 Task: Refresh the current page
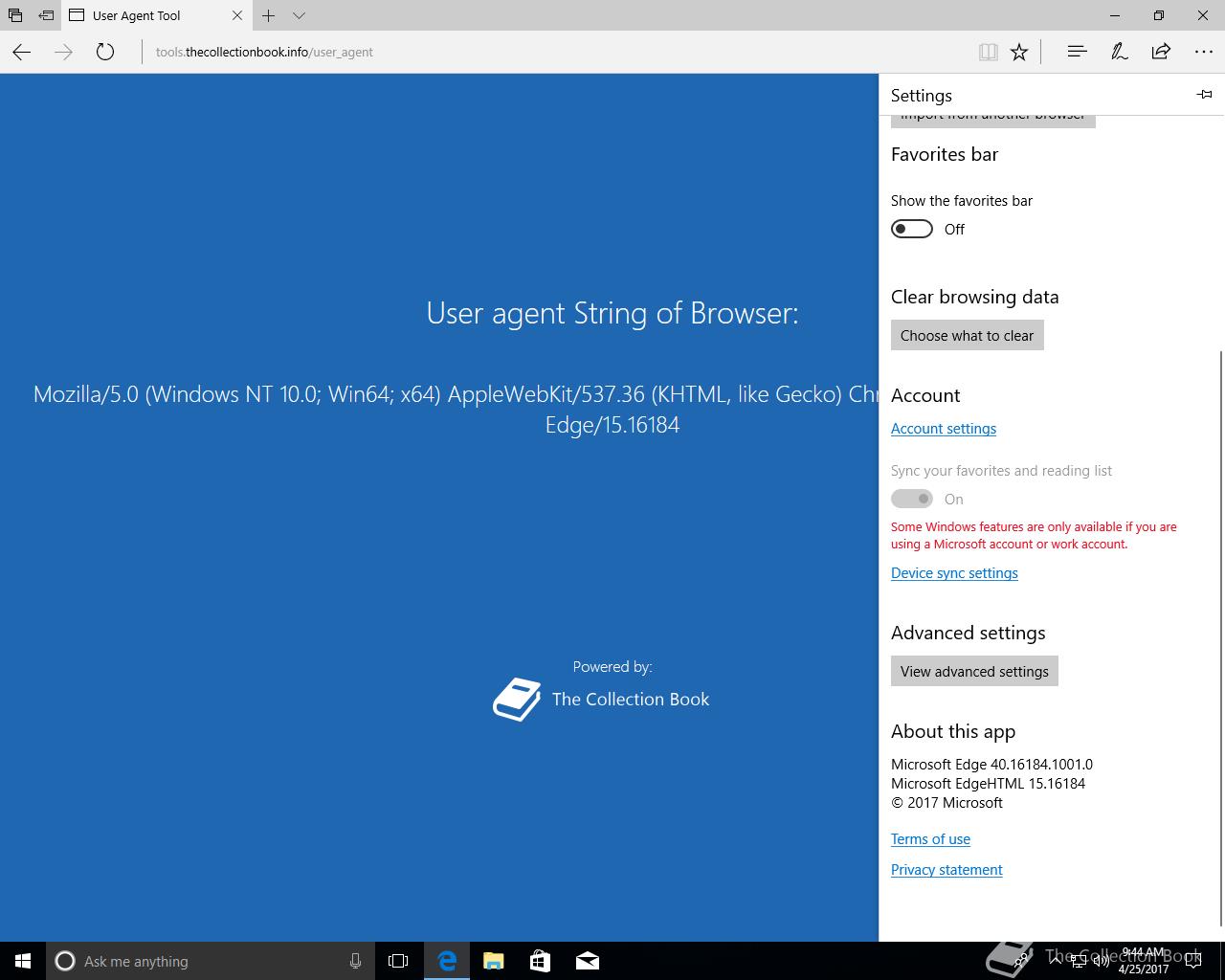pos(105,53)
